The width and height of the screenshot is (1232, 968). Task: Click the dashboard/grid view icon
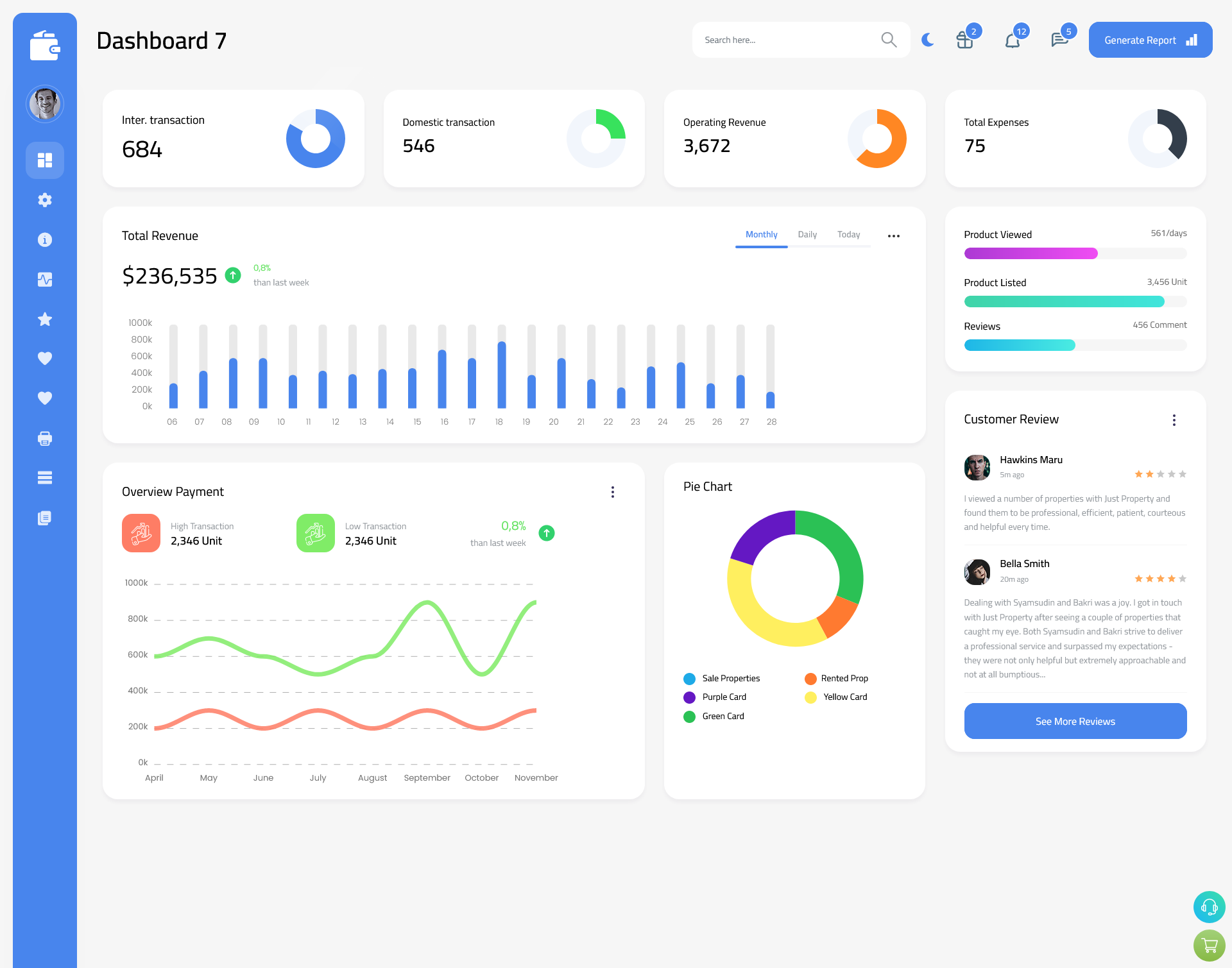pyautogui.click(x=45, y=160)
